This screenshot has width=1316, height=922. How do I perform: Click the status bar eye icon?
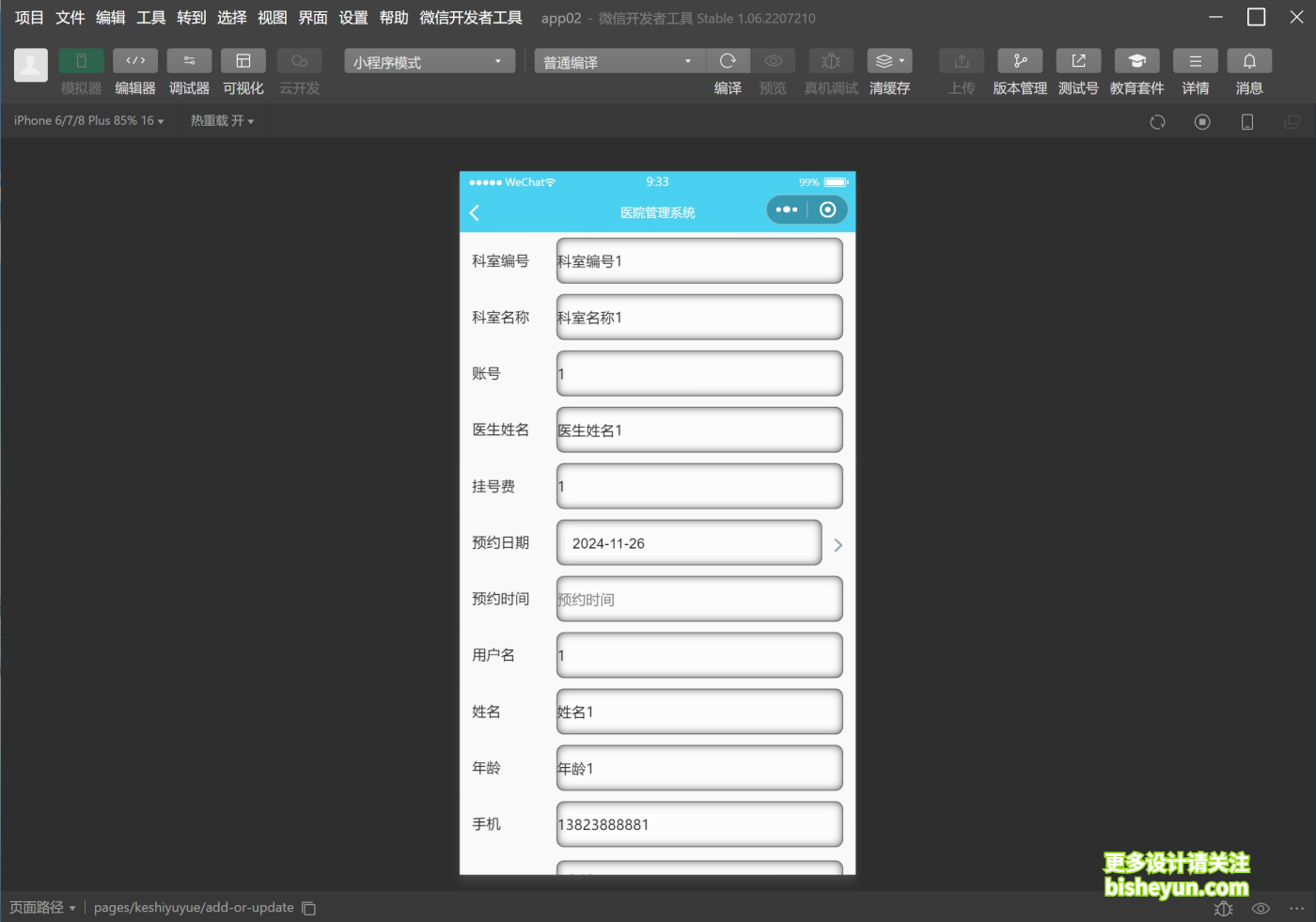(1261, 908)
